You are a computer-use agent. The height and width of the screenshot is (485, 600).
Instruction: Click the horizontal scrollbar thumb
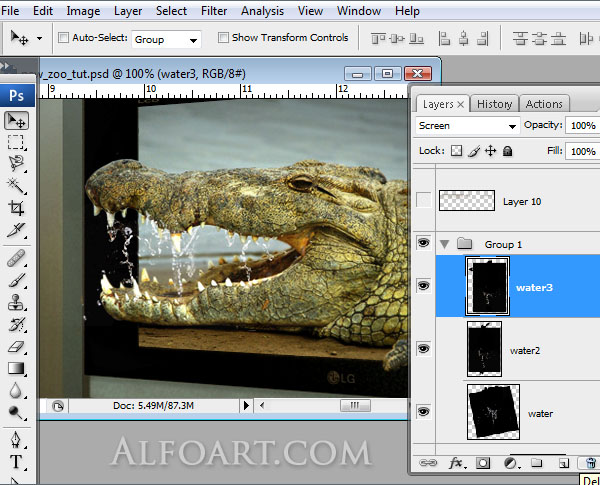[355, 405]
